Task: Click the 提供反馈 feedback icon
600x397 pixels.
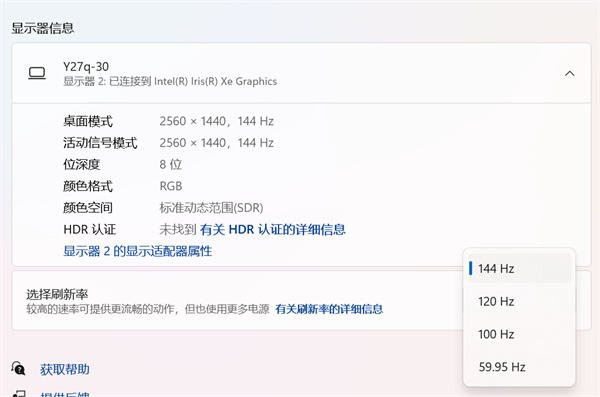Action: (x=19, y=394)
